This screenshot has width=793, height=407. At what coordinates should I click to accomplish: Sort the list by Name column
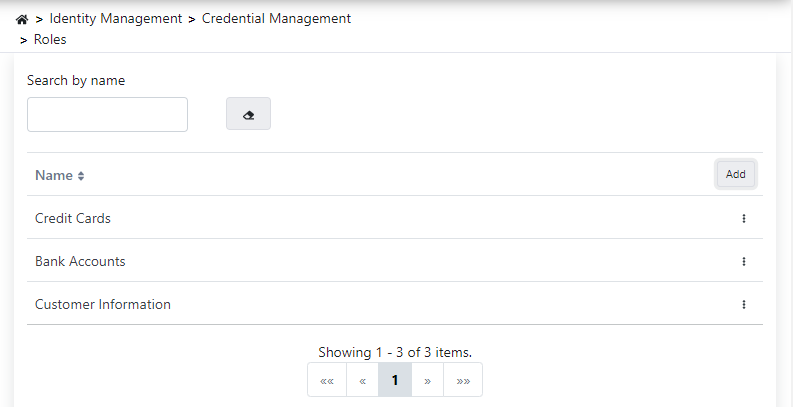coord(81,176)
